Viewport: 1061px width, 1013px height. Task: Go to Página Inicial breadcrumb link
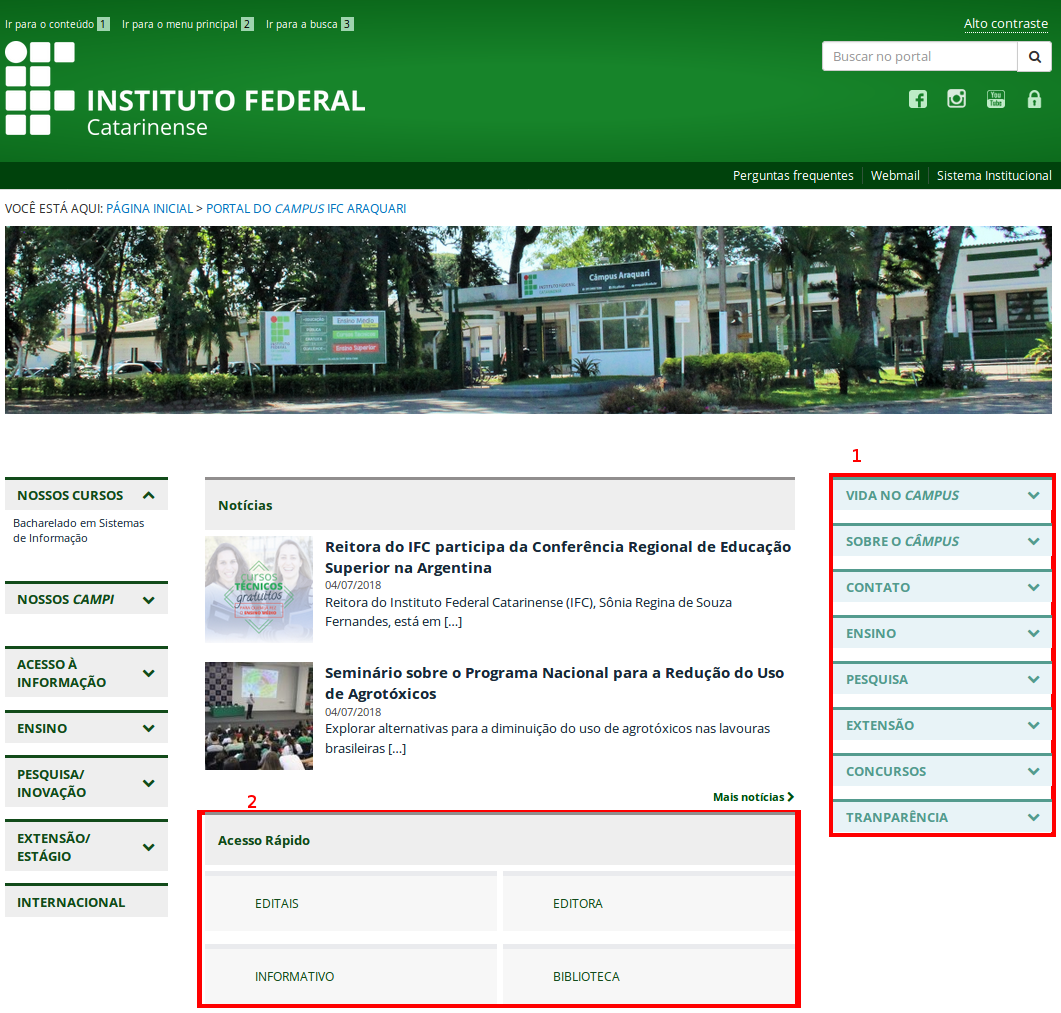[x=149, y=209]
